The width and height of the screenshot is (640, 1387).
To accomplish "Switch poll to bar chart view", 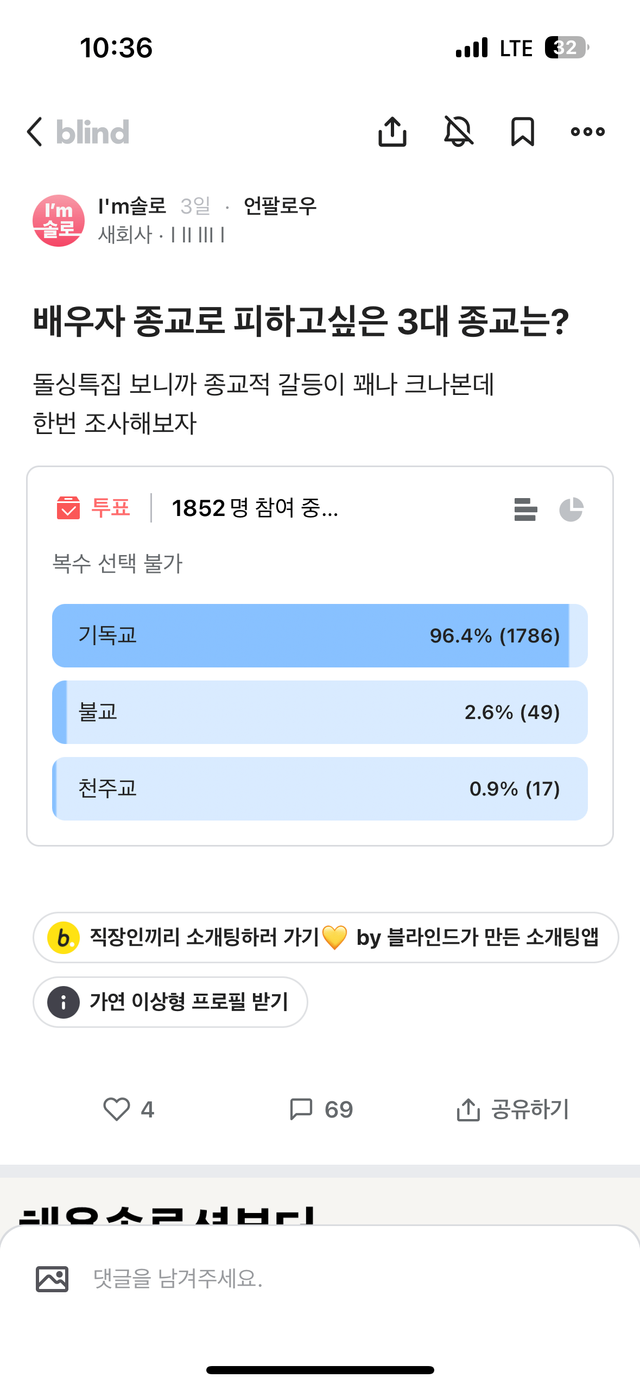I will (x=525, y=509).
